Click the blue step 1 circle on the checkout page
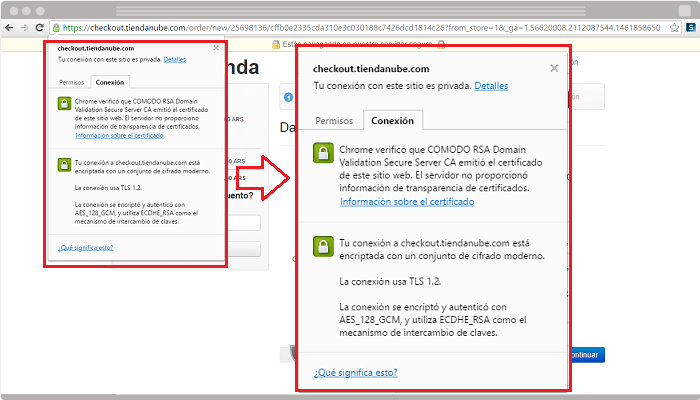Viewport: 700px width, 400px height. 288,97
